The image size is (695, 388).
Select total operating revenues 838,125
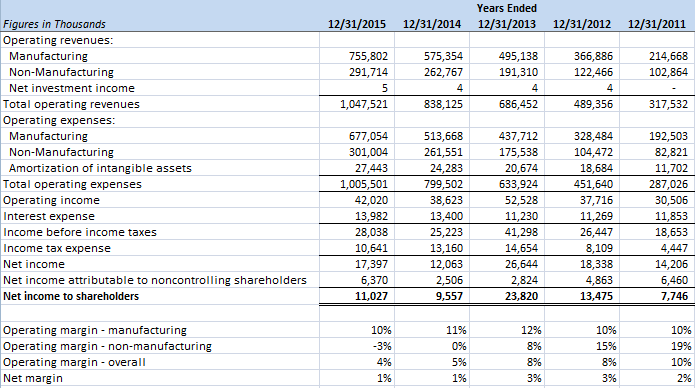[x=443, y=104]
